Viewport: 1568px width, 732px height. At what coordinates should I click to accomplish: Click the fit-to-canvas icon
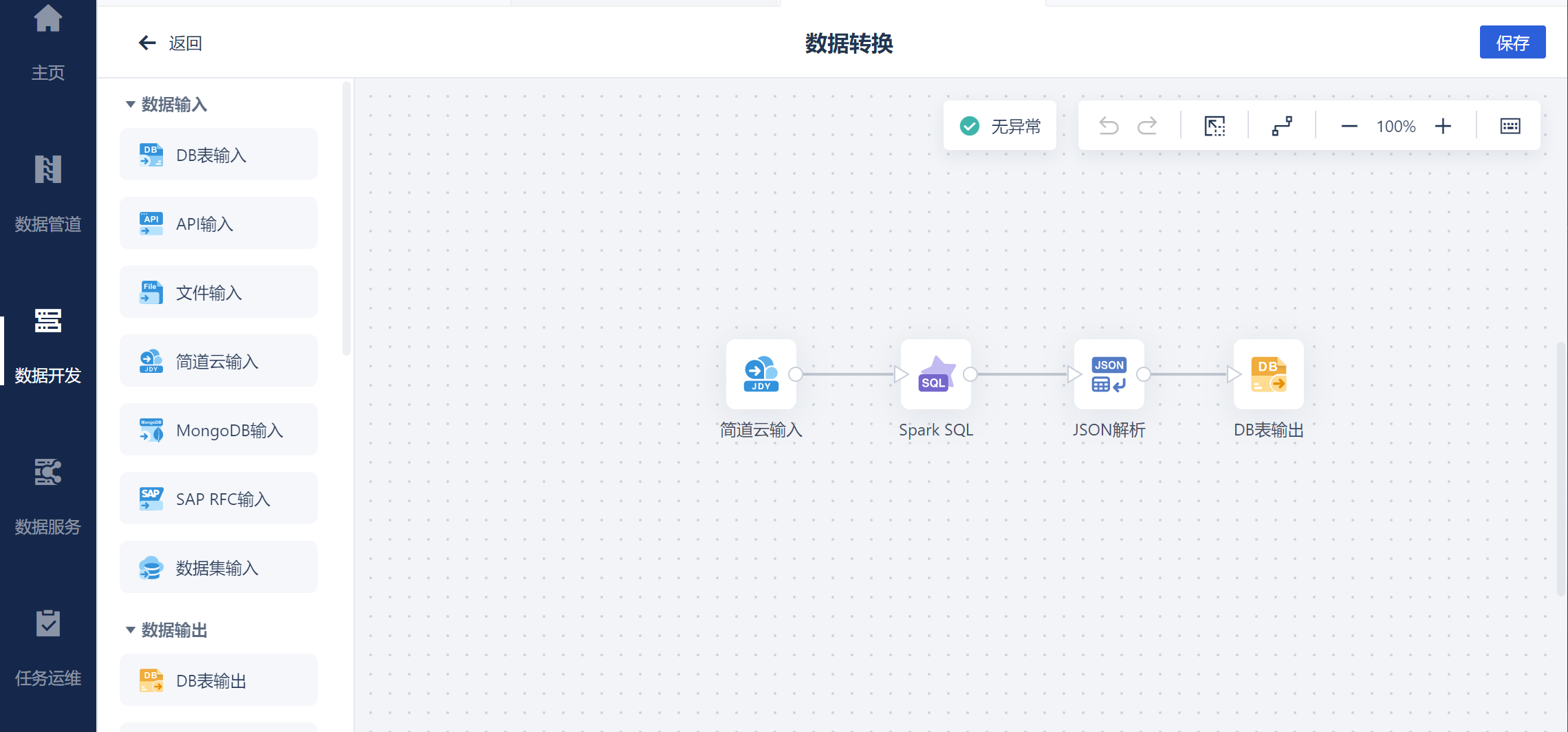tap(1215, 126)
